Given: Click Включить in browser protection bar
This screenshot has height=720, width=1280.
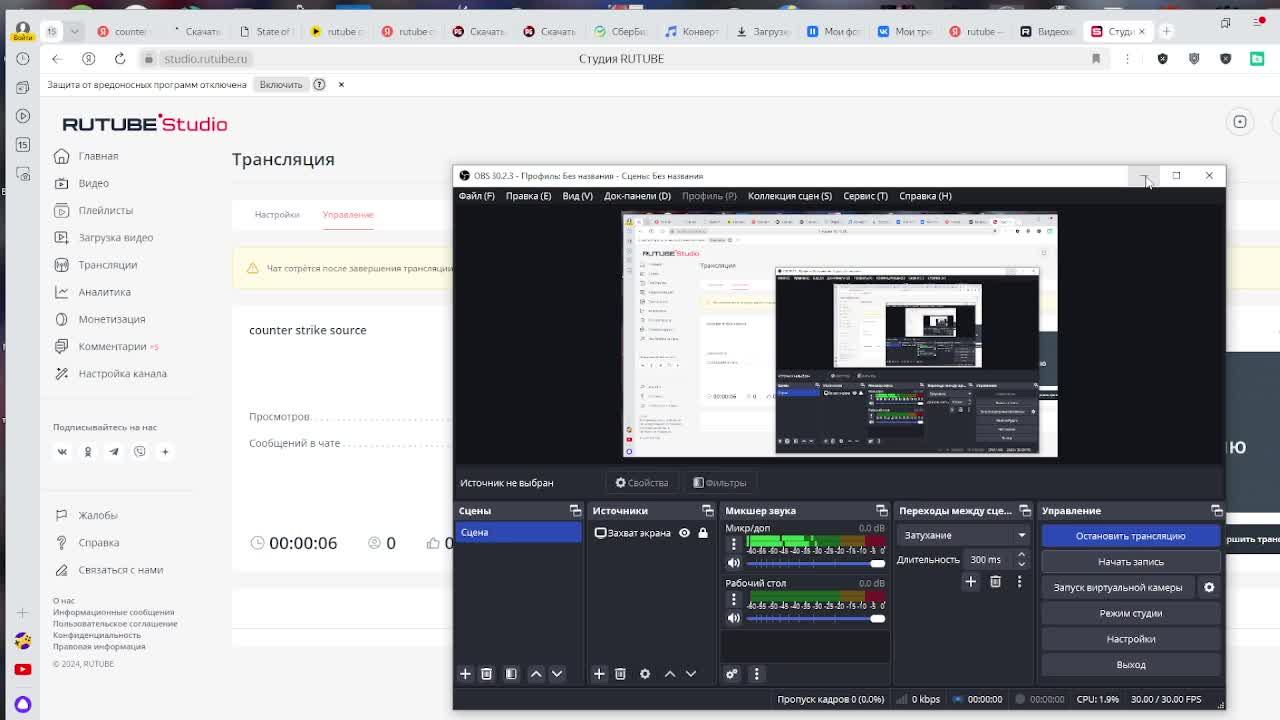Looking at the screenshot, I should [281, 85].
